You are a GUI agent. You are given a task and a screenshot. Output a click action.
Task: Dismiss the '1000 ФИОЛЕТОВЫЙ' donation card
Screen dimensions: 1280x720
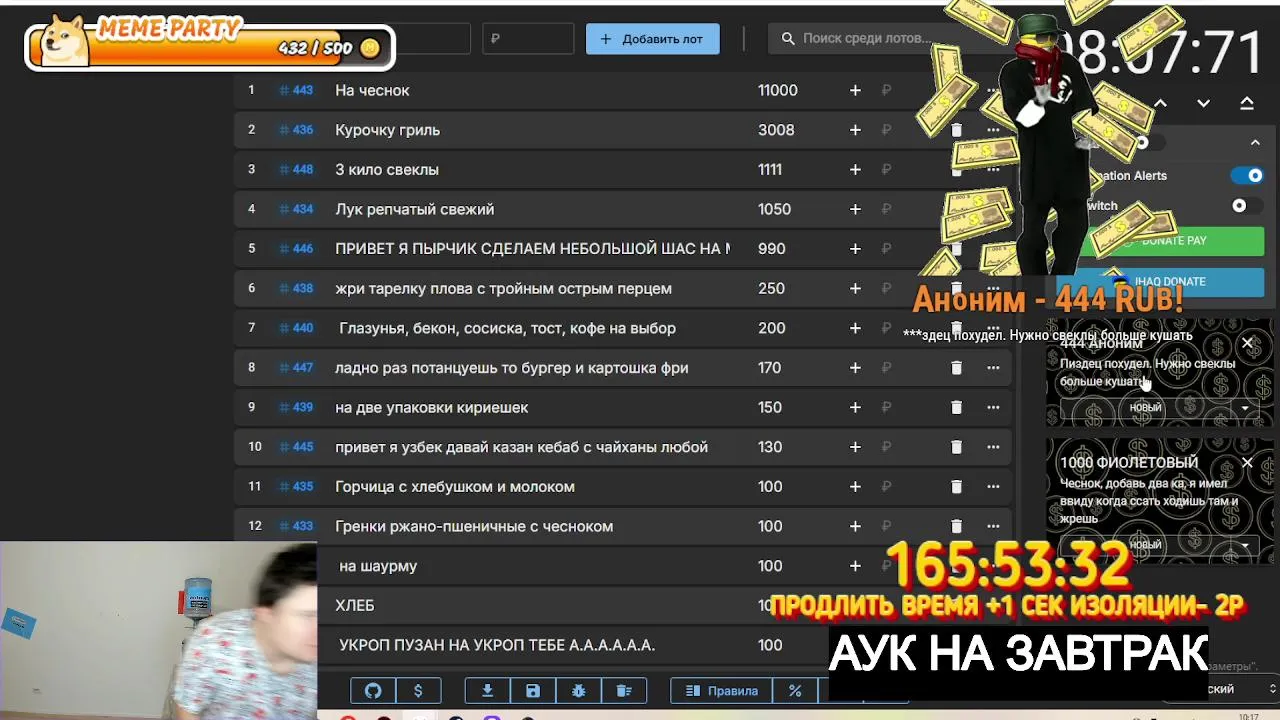pos(1247,462)
